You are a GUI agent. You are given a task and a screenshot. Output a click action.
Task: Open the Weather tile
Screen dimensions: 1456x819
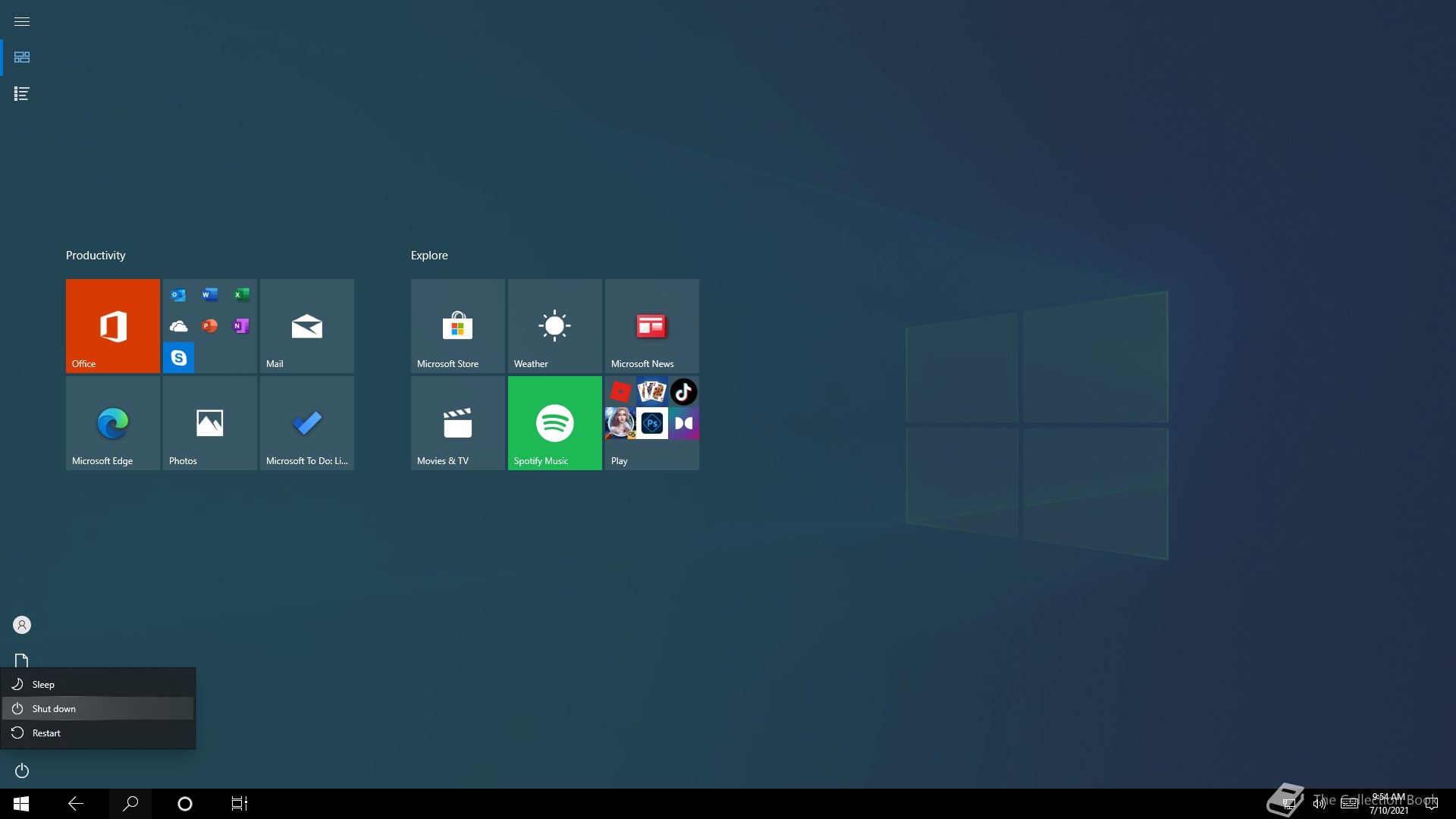coord(554,325)
